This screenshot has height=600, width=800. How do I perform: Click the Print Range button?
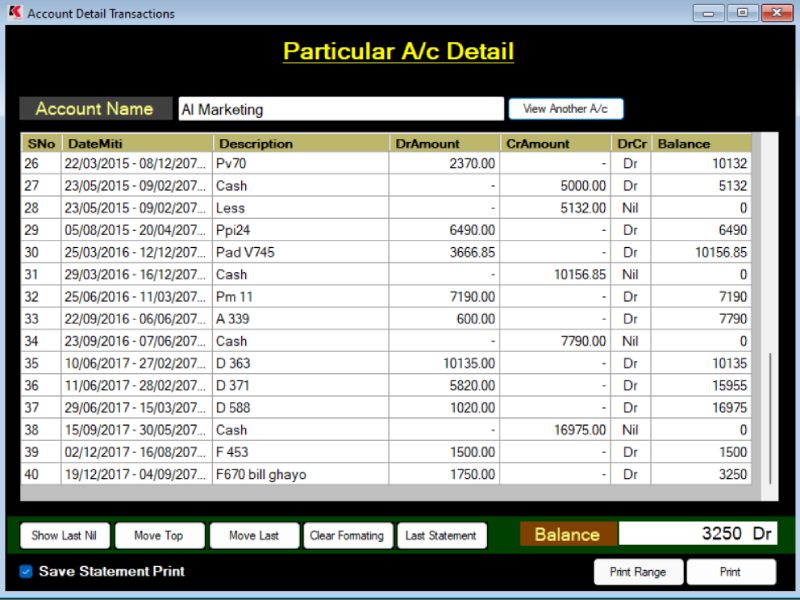pos(638,572)
